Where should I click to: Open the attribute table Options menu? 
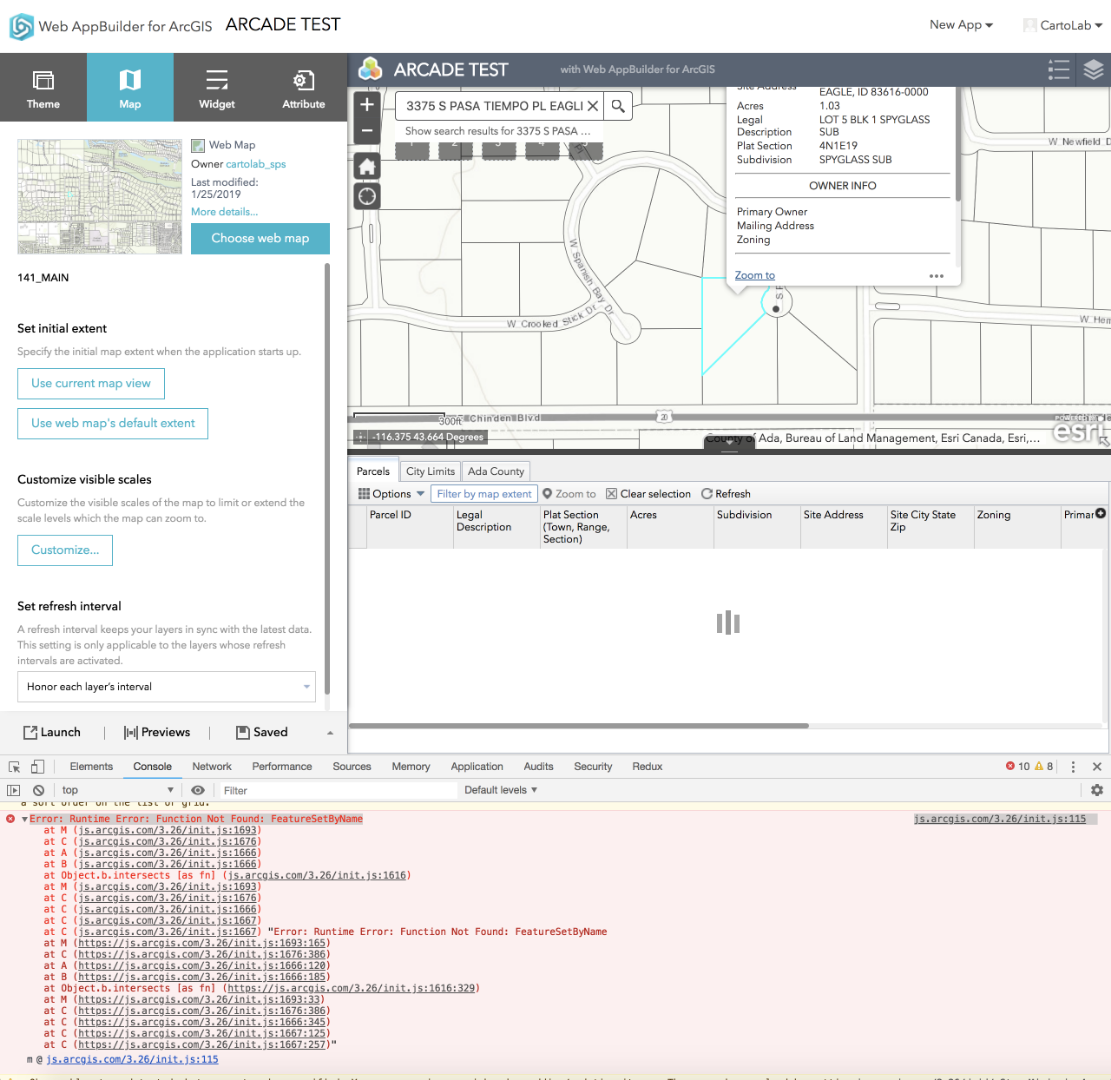coord(390,494)
